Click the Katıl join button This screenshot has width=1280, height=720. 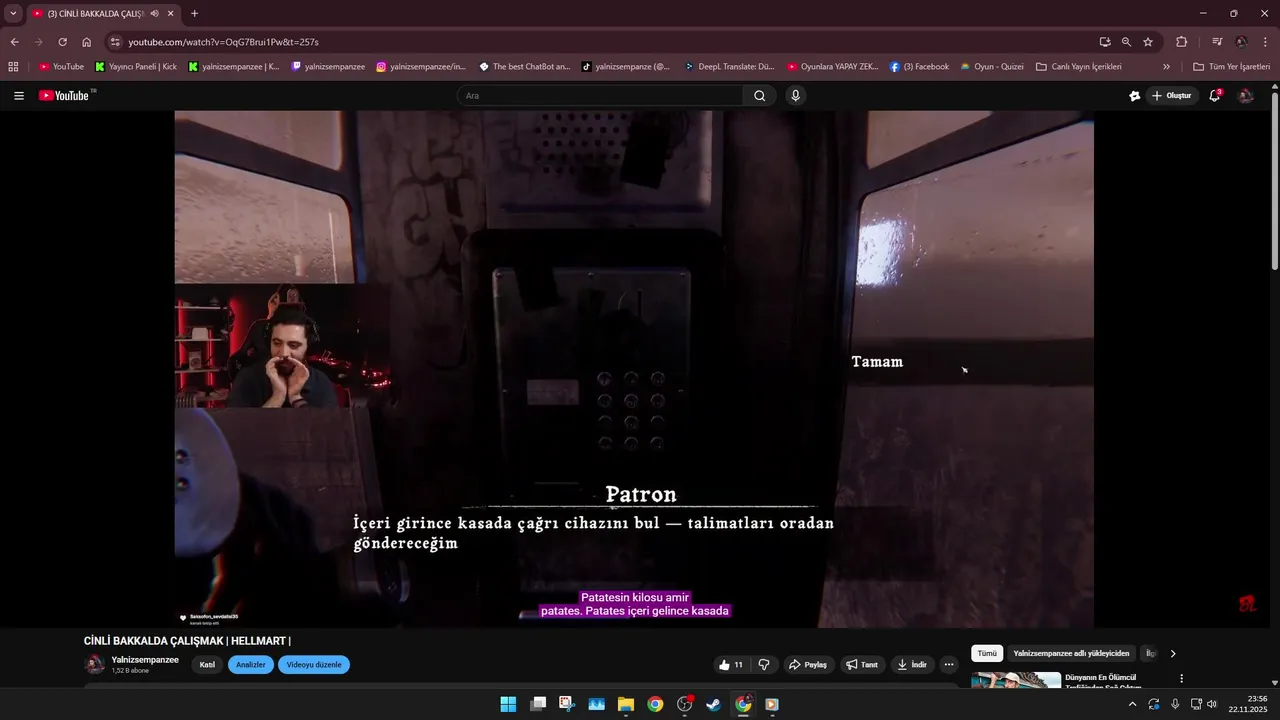pos(207,665)
